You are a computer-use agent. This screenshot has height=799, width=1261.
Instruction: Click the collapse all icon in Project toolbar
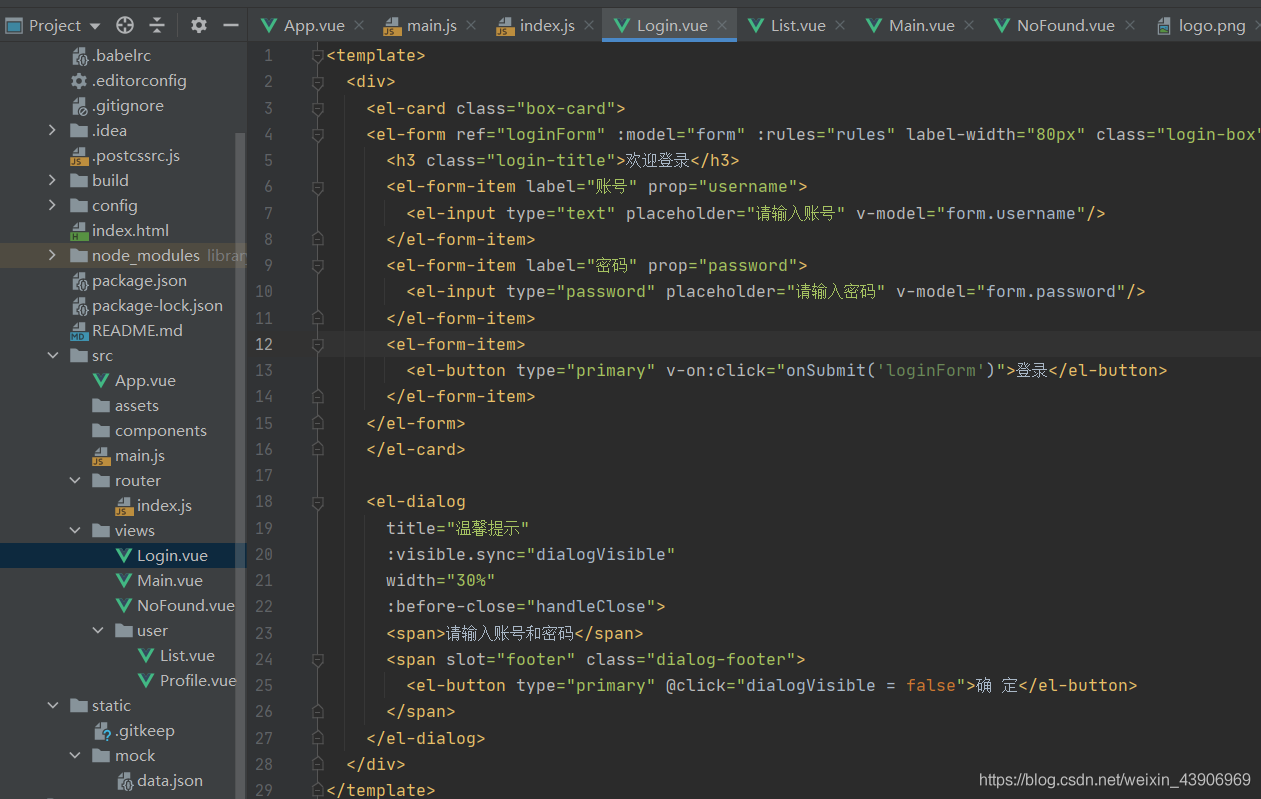(157, 25)
